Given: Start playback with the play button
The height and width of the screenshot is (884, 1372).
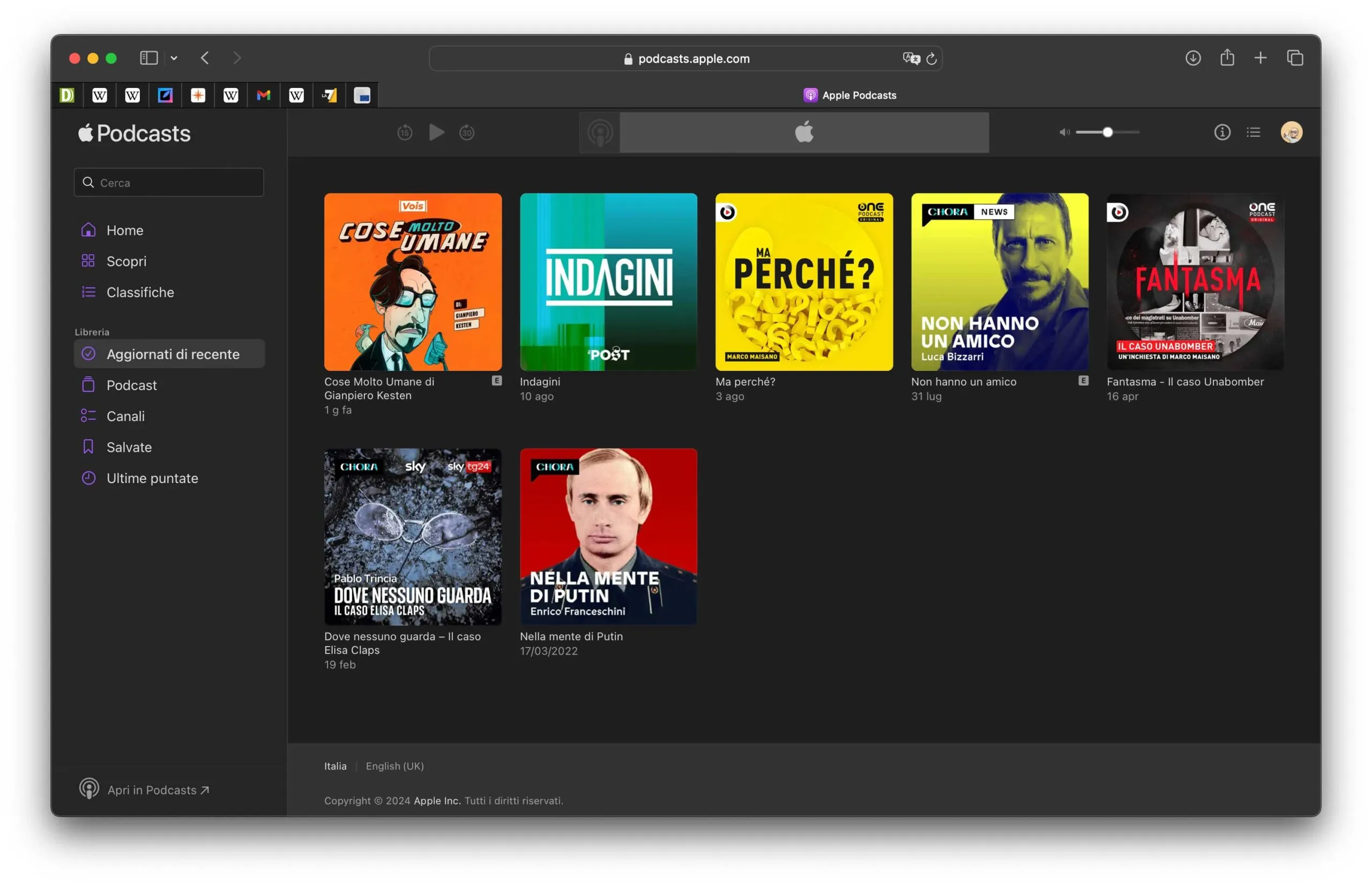Looking at the screenshot, I should coord(437,132).
